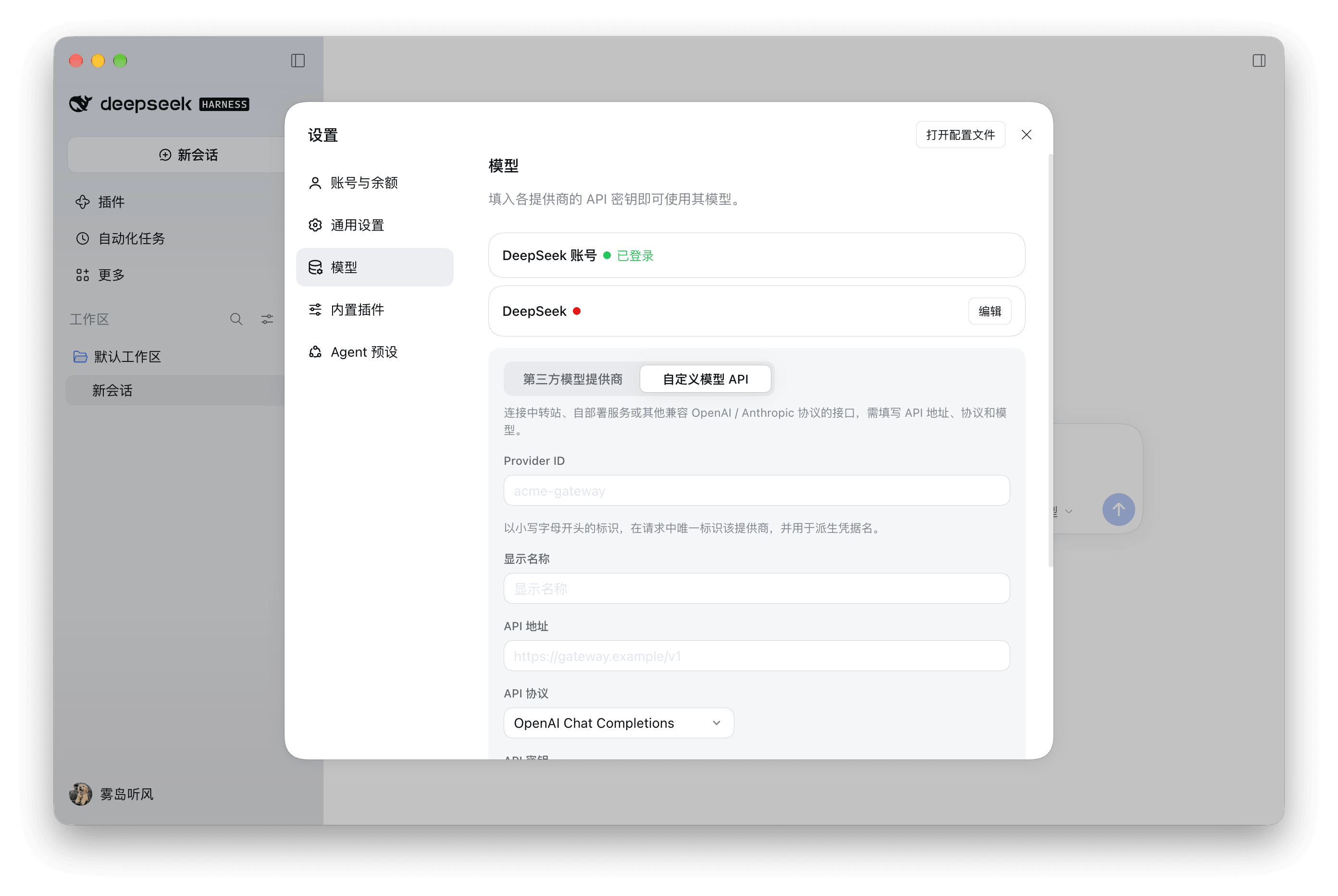Screen dimensions: 1338x896
Task: Click the settings dialog scrollbar
Action: 1050,360
